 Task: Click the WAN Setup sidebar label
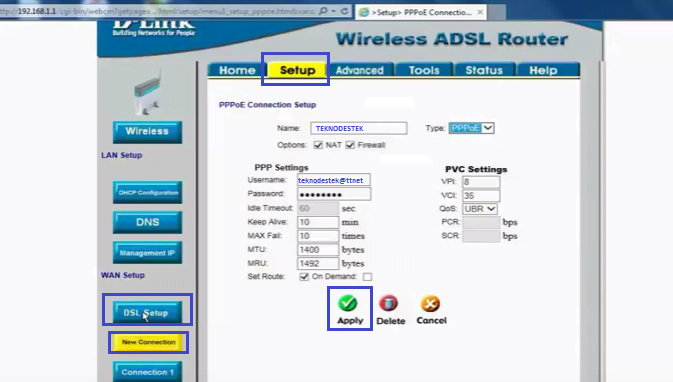point(123,275)
